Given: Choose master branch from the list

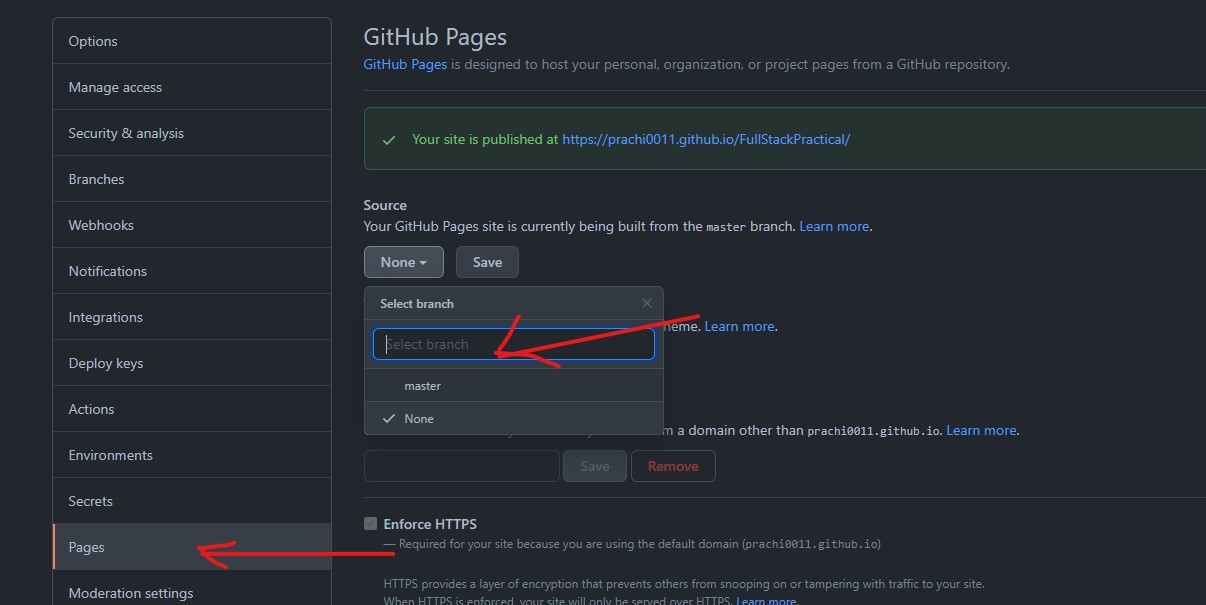Looking at the screenshot, I should (x=514, y=386).
